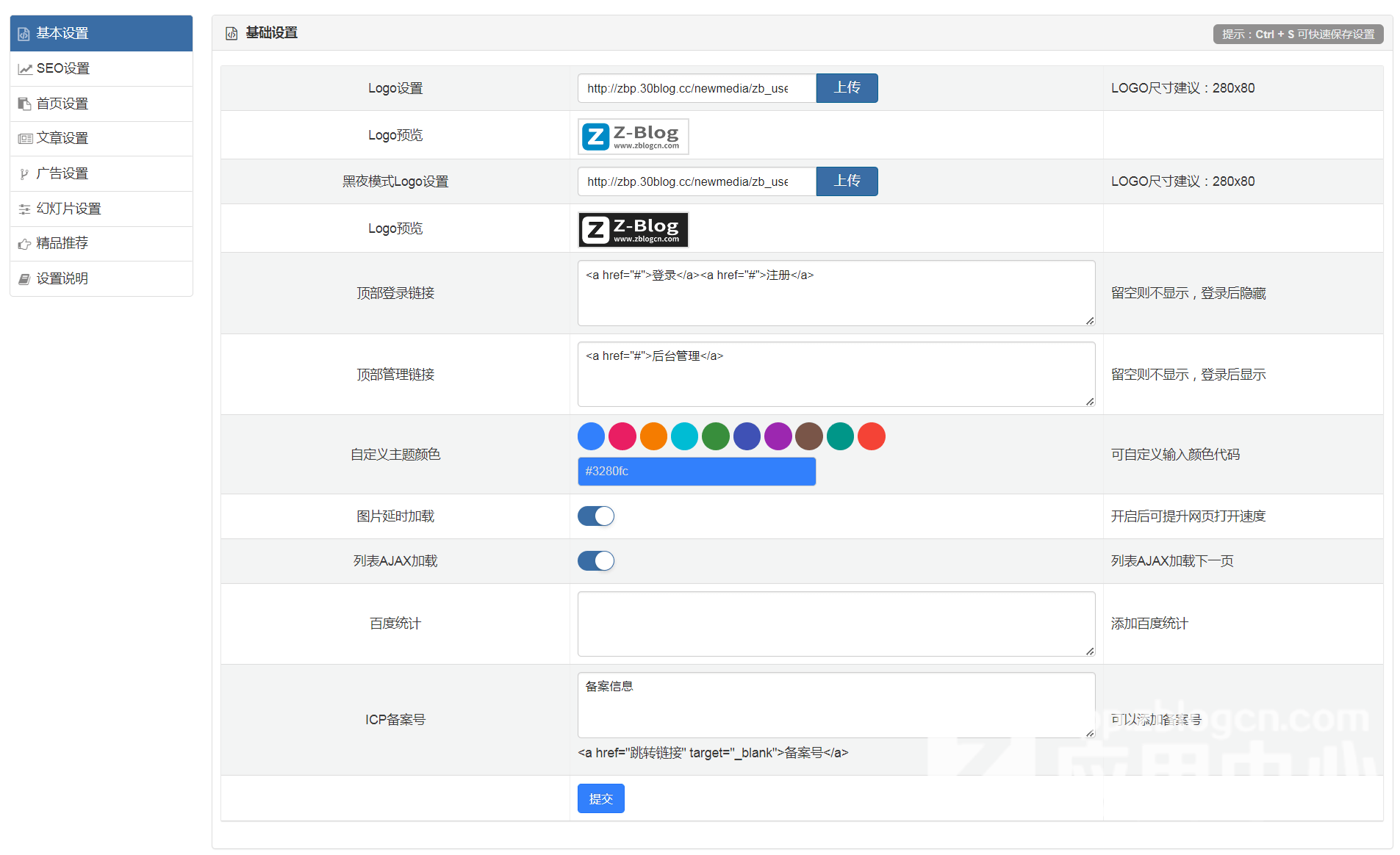Click the 设置说明 book icon
The image size is (1400, 855).
pyautogui.click(x=24, y=279)
